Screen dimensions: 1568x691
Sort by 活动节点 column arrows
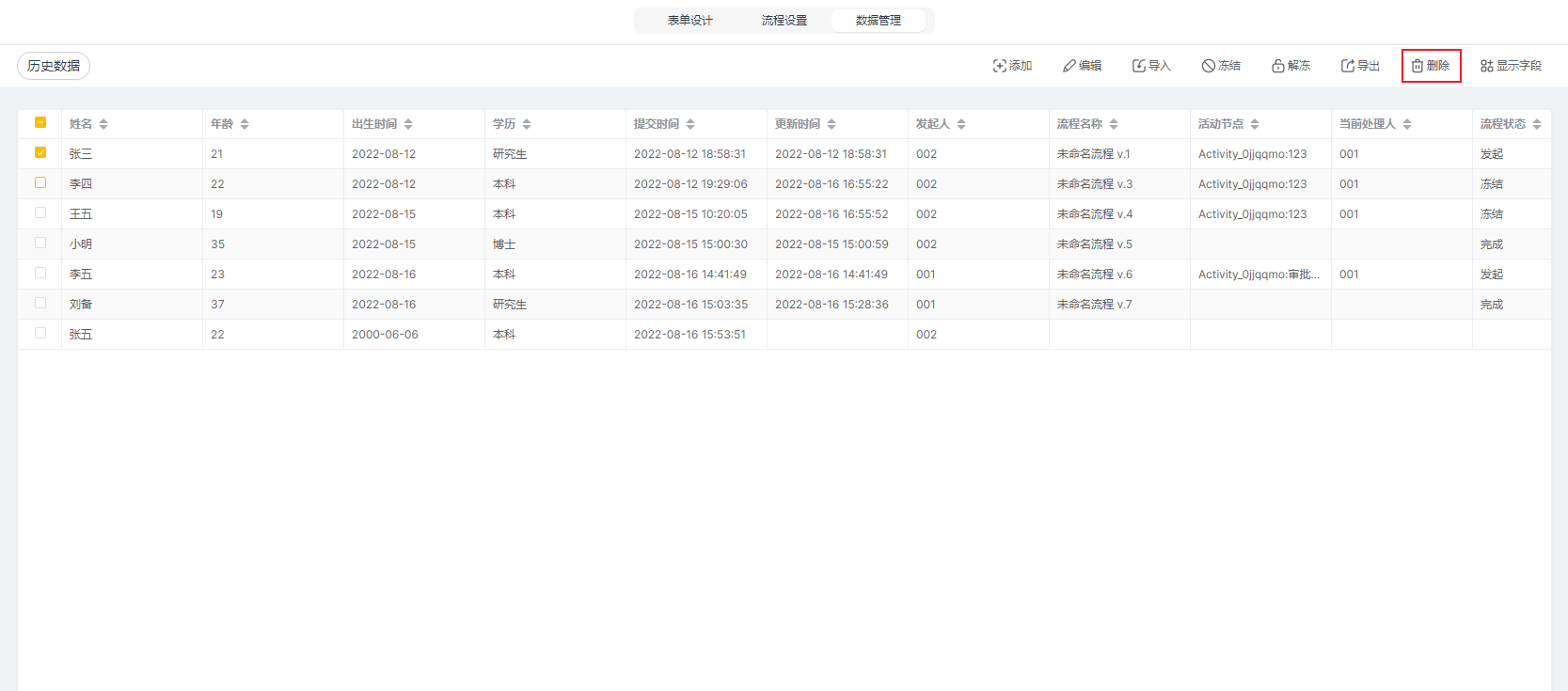1255,124
